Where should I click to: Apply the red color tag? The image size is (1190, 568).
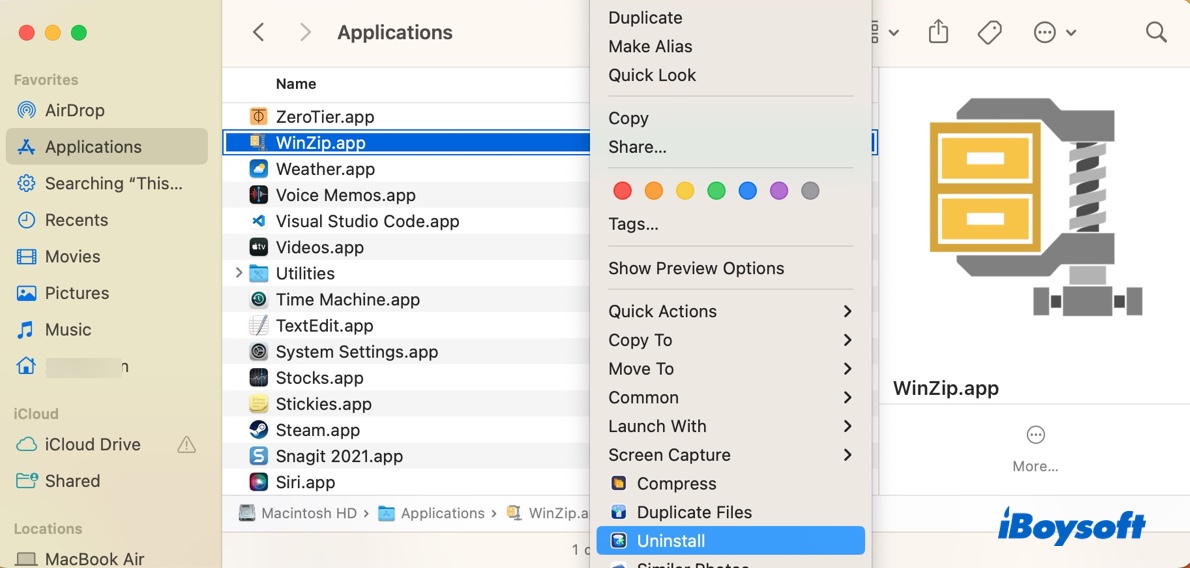[x=622, y=191]
